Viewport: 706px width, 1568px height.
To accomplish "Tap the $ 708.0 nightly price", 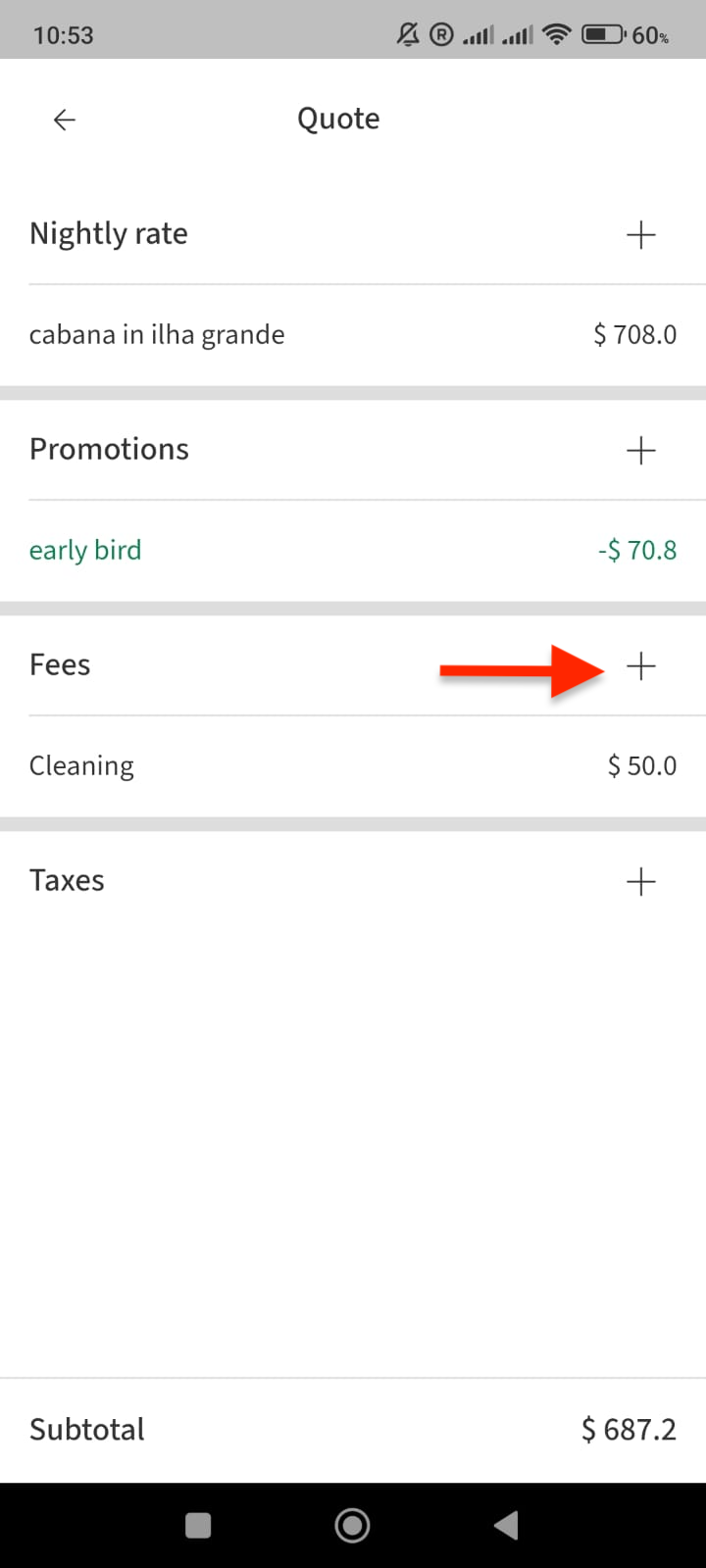I will pyautogui.click(x=634, y=335).
